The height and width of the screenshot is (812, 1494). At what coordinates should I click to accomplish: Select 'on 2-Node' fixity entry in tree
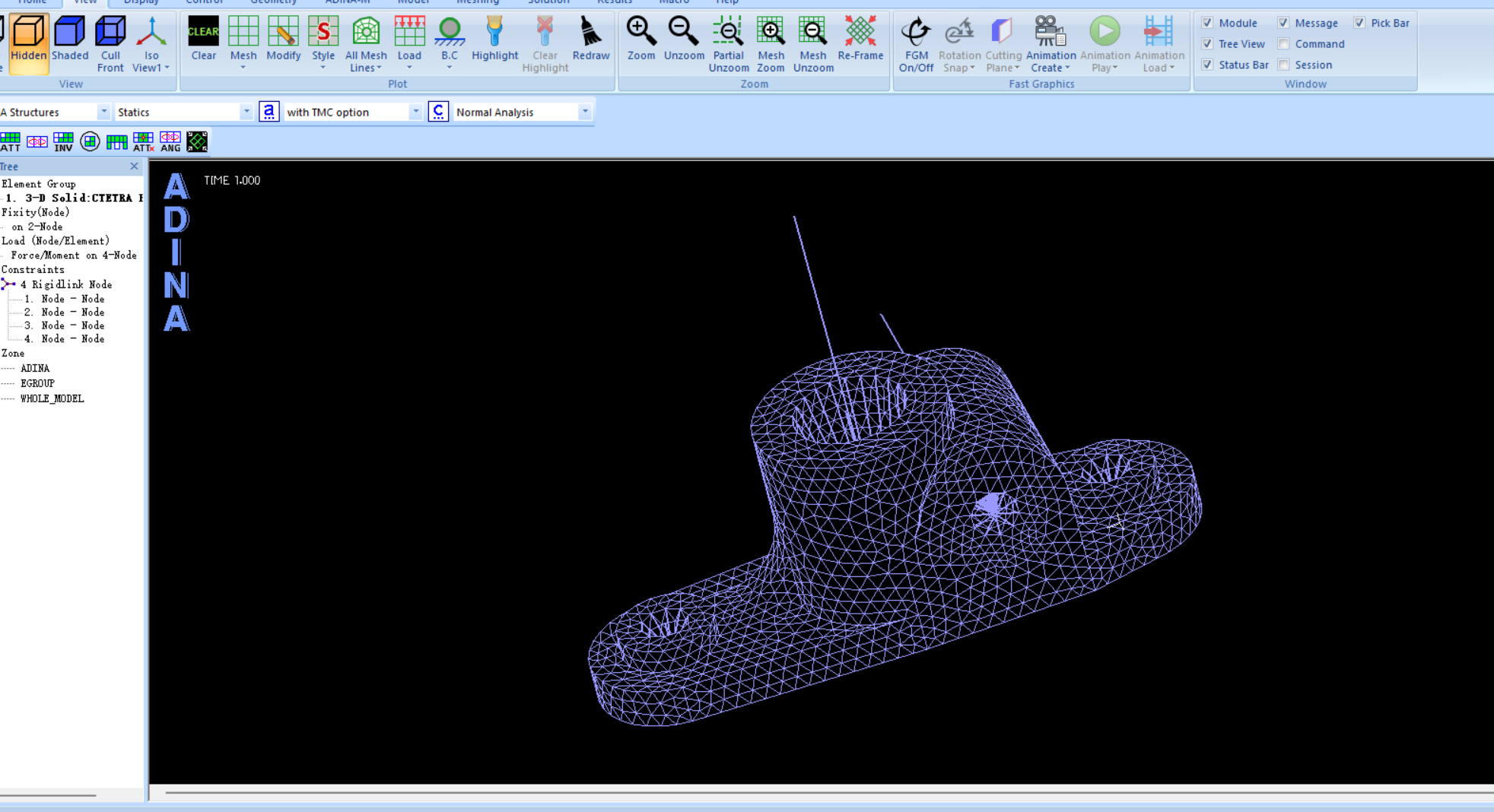tap(37, 227)
